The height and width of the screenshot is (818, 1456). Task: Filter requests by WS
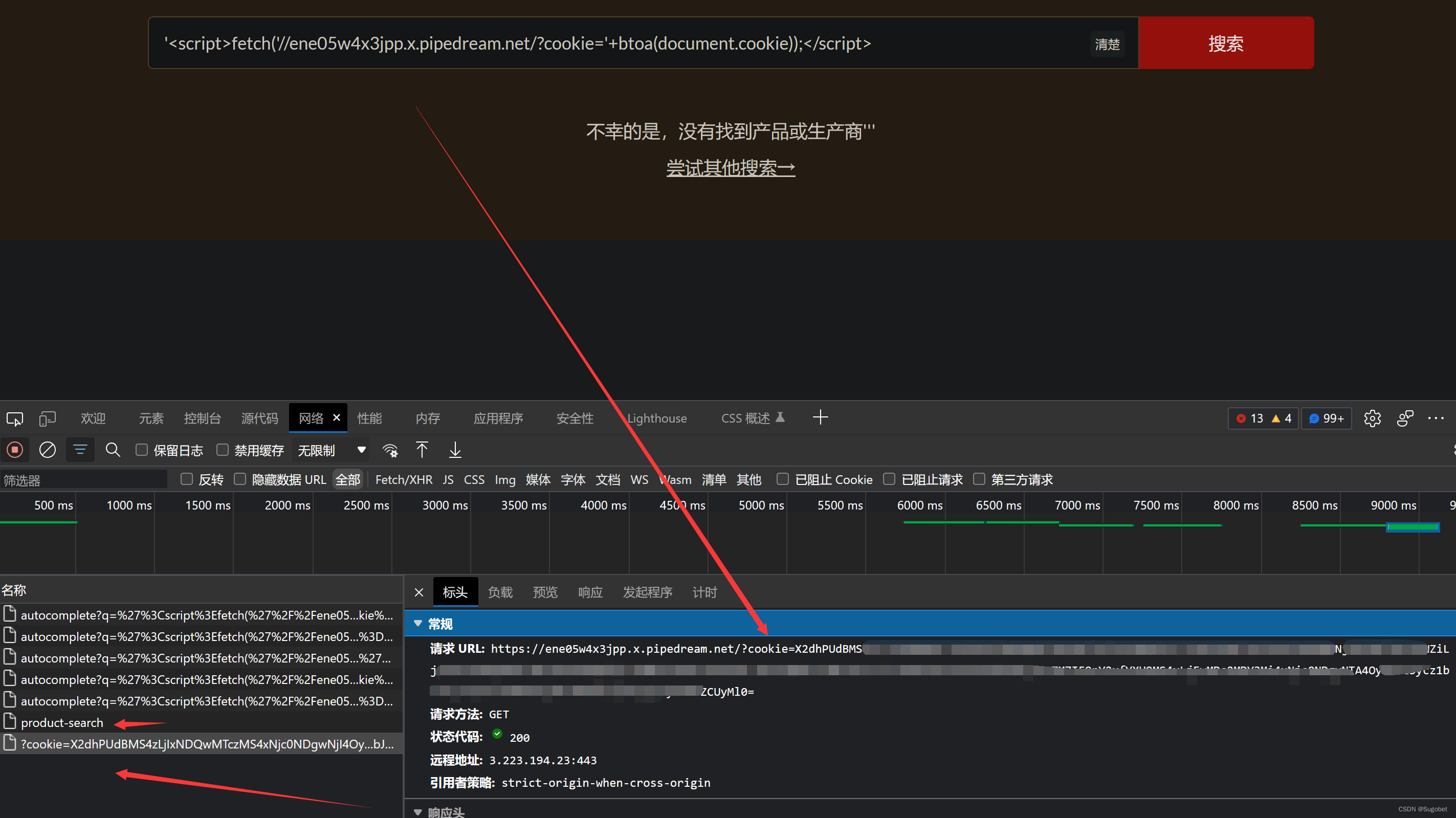click(639, 479)
